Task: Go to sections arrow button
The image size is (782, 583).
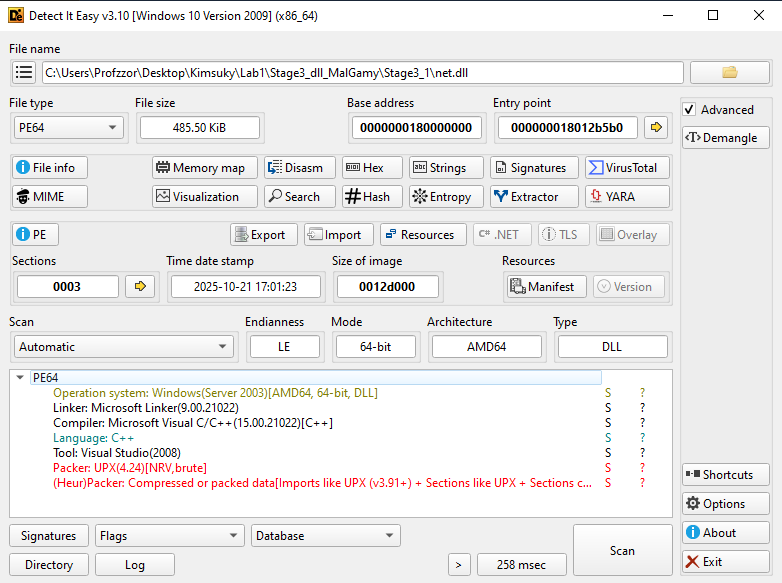Action: click(x=140, y=286)
